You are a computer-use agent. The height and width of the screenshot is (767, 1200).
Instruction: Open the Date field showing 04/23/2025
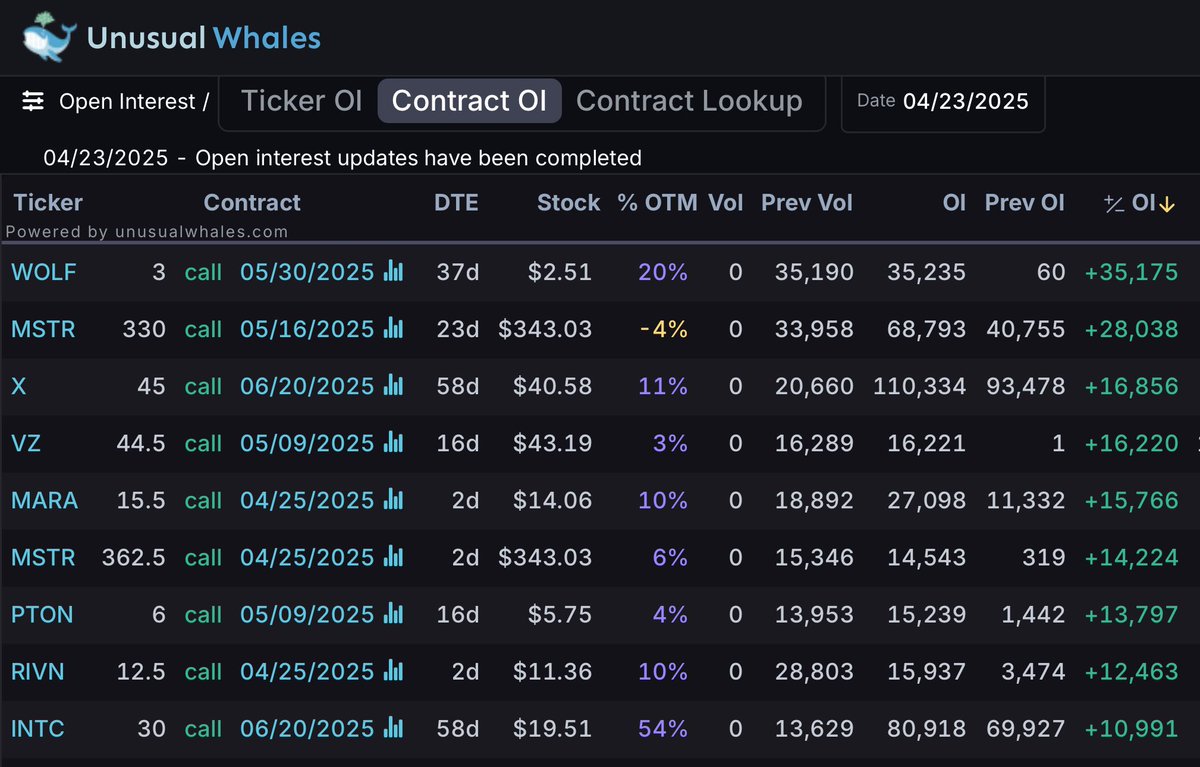click(943, 102)
